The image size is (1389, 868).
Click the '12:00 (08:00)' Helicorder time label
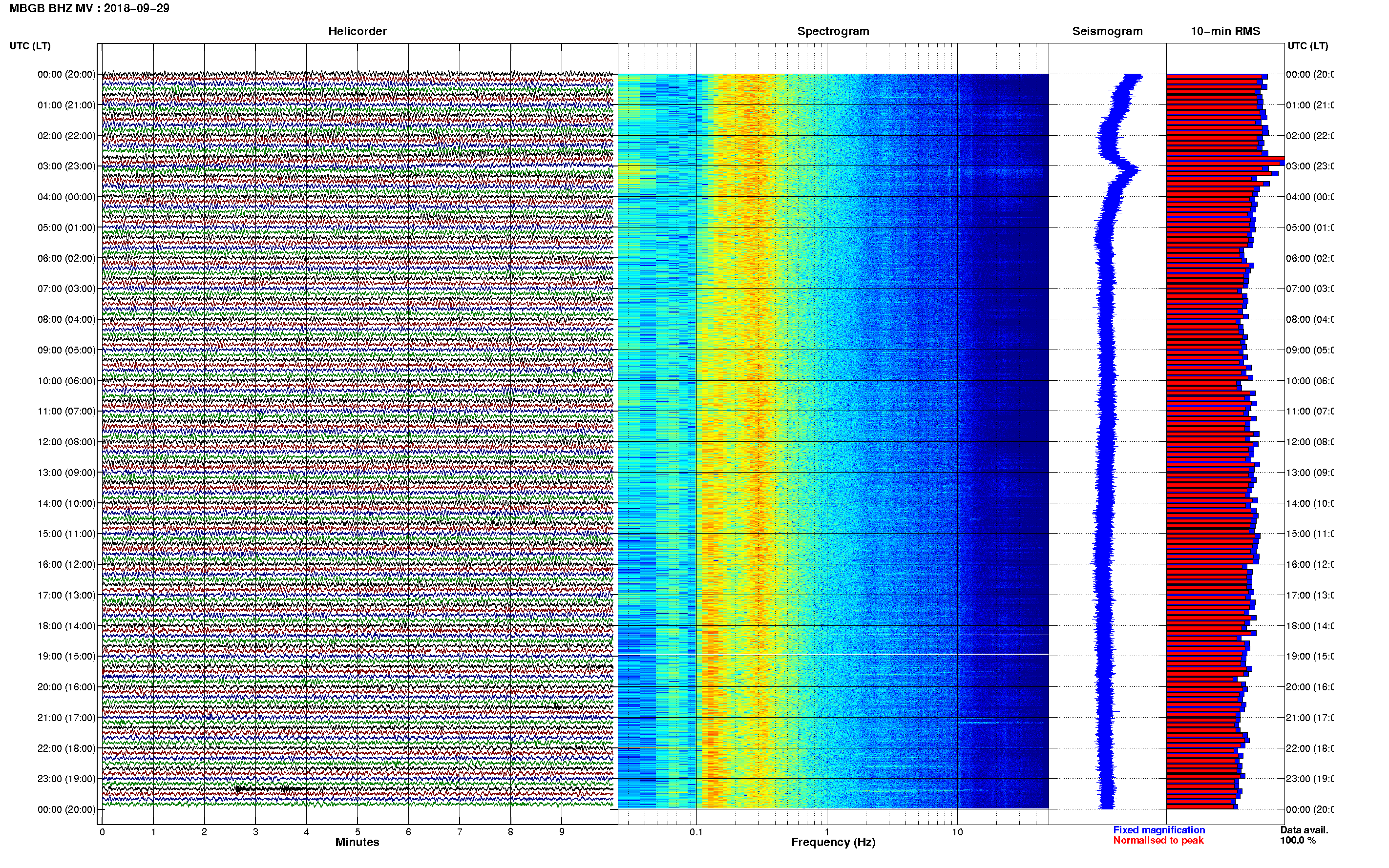coord(66,441)
